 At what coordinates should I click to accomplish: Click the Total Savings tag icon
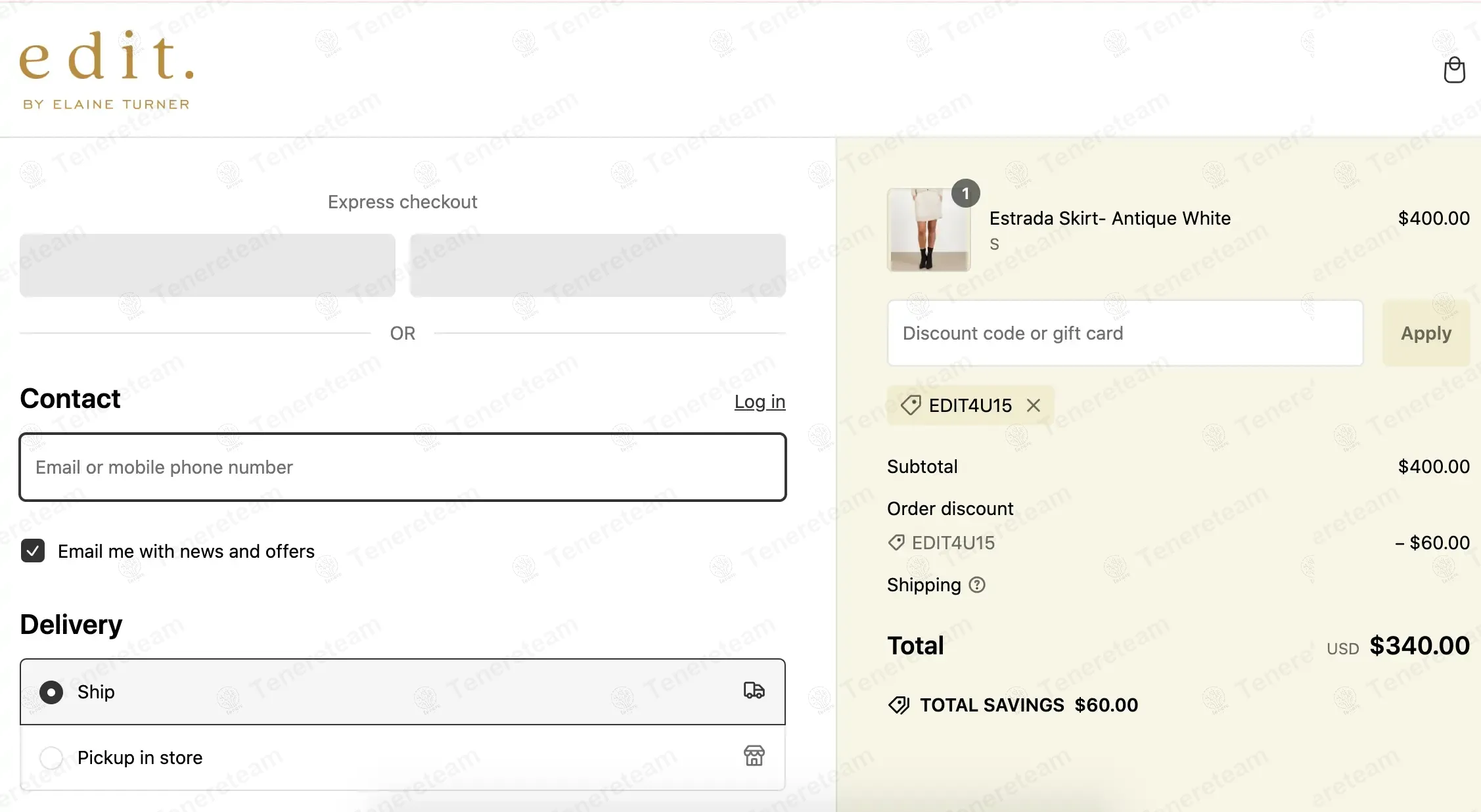click(x=898, y=705)
